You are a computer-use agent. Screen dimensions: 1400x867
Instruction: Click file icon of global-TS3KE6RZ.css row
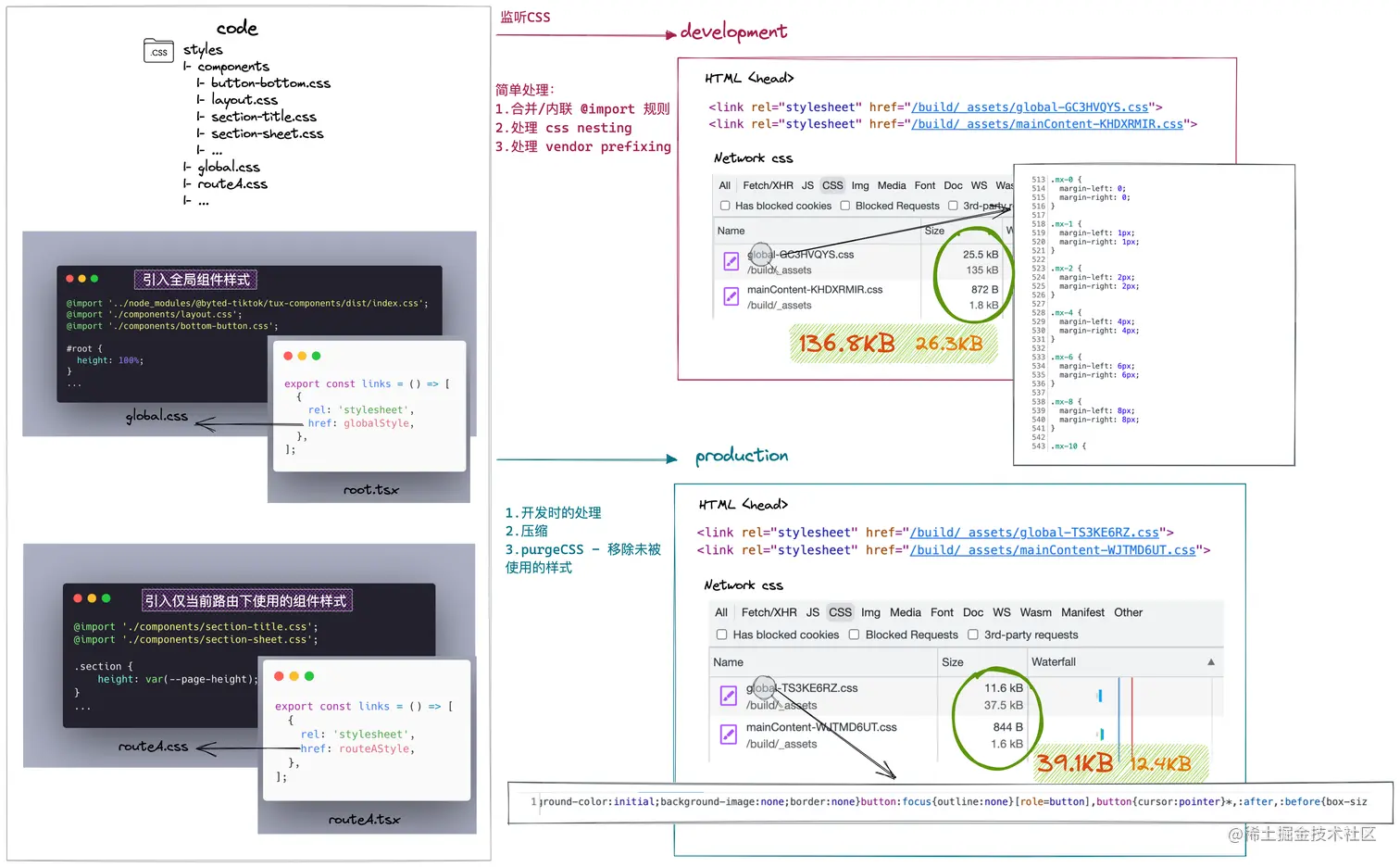pos(728,696)
